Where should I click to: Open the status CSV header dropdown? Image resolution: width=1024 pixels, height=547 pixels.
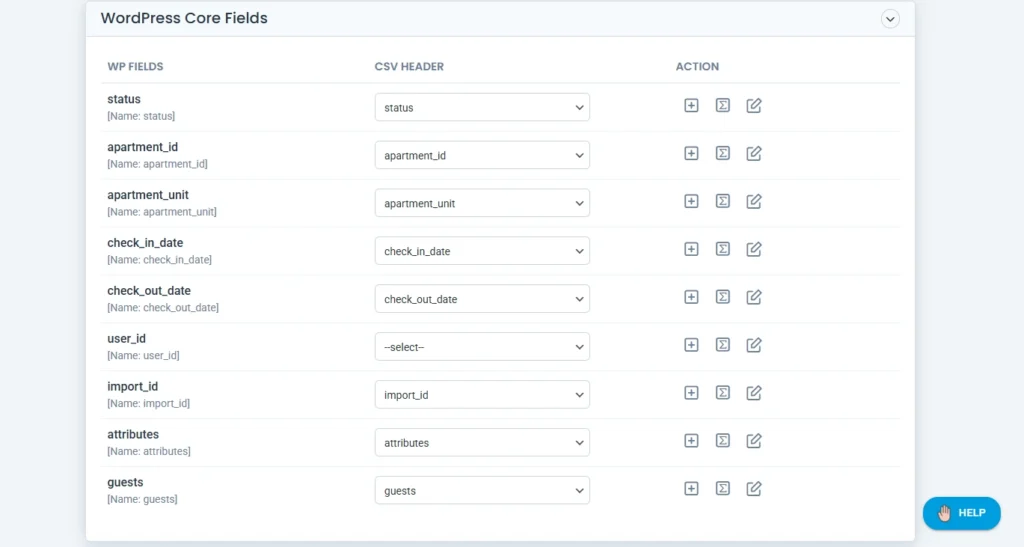click(482, 107)
